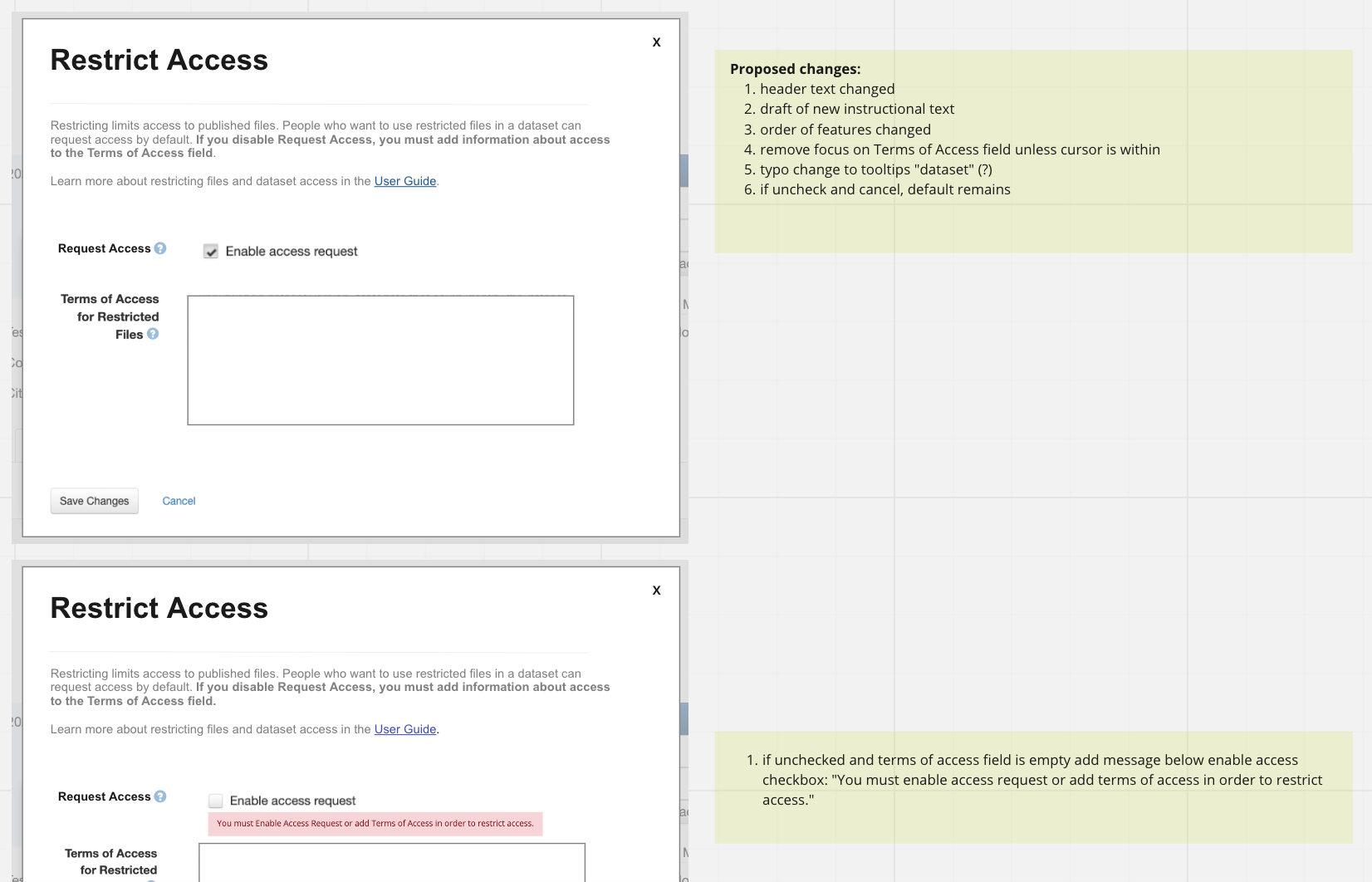Uncheck Enable access request in top dialog
The image size is (1372, 882).
(x=211, y=252)
